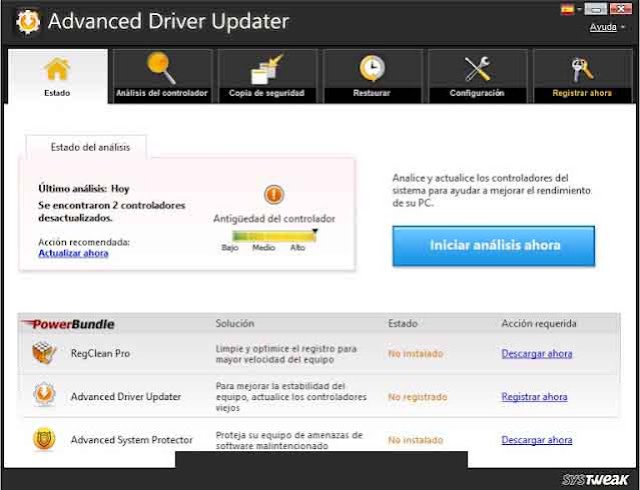This screenshot has width=640, height=490.
Task: Click the Advanced Driver Updater row icon
Action: coord(44,394)
